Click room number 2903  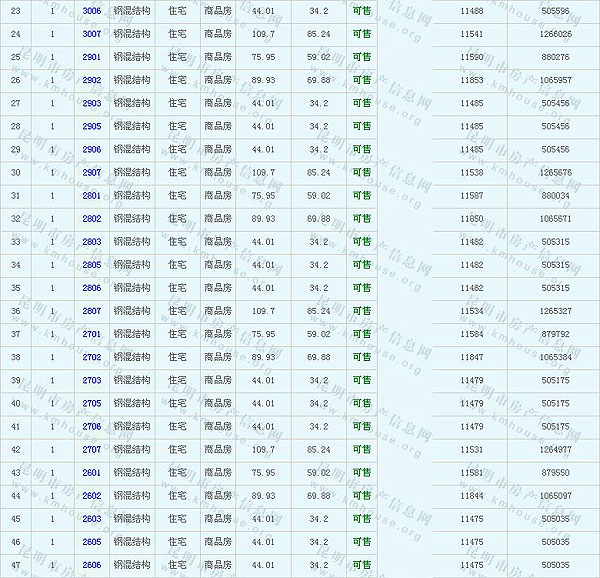pos(91,103)
